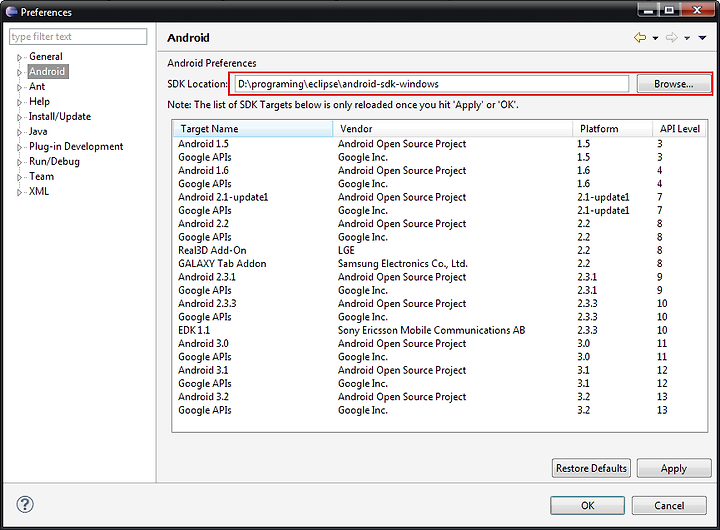Expand the Ant tree node
Screen dimensions: 720x530
(19, 87)
